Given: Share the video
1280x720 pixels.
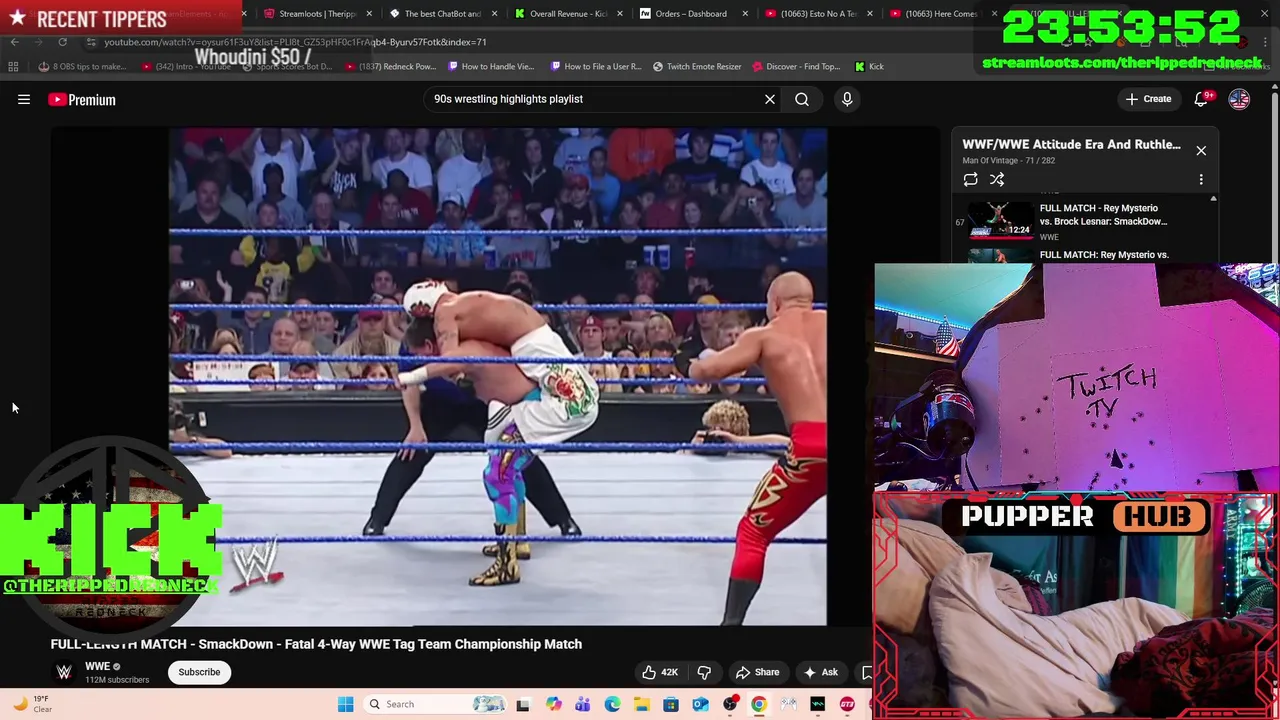Looking at the screenshot, I should 757,672.
